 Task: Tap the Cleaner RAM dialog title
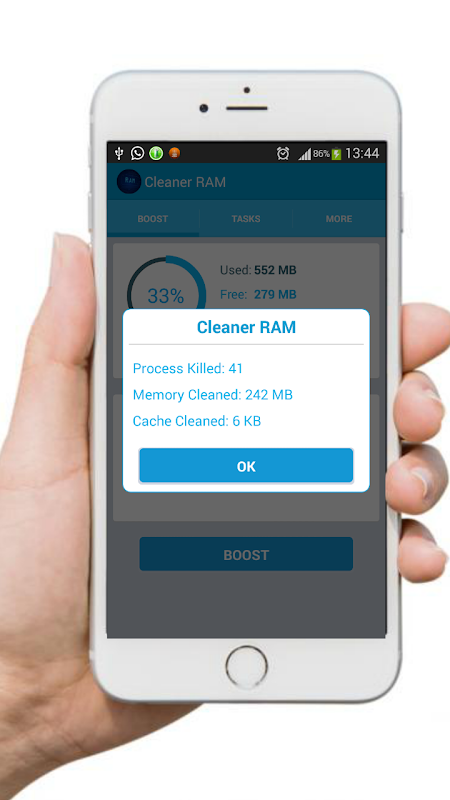coord(246,328)
